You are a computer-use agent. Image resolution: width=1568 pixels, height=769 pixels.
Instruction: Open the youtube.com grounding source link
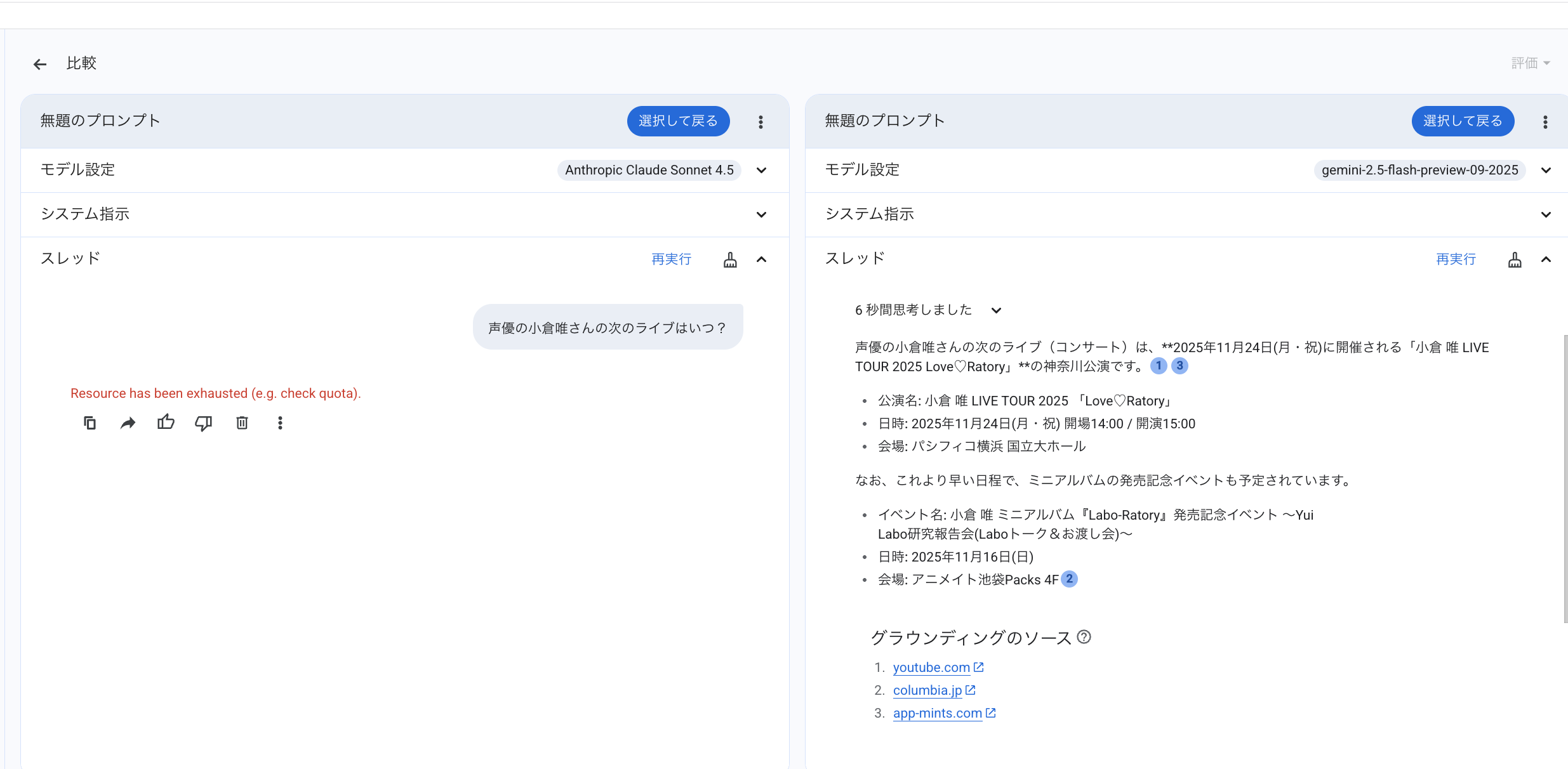931,667
